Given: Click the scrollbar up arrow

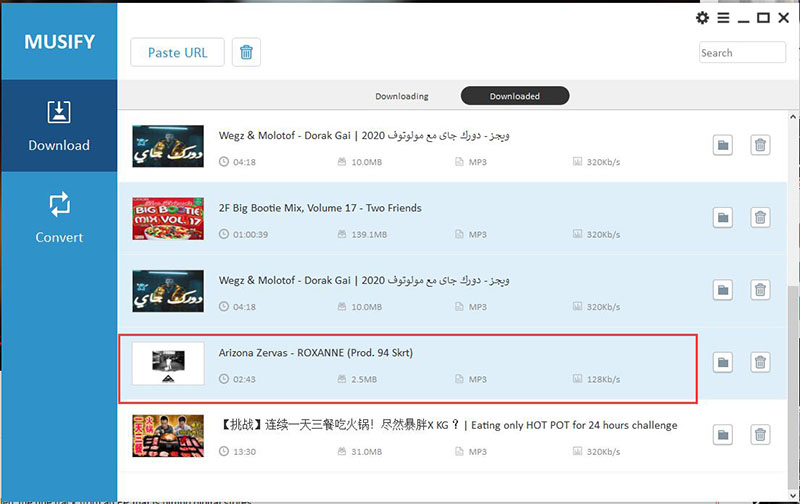Looking at the screenshot, I should coord(793,117).
